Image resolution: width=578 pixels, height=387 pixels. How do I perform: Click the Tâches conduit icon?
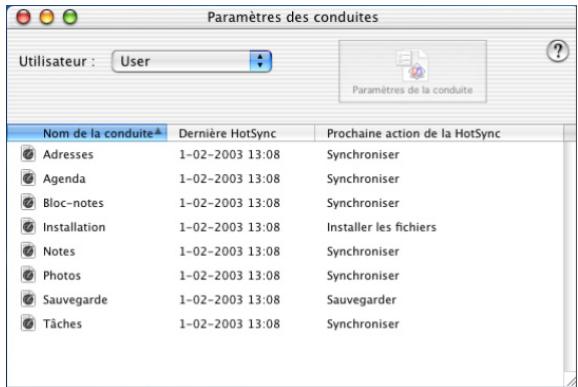[x=28, y=324]
